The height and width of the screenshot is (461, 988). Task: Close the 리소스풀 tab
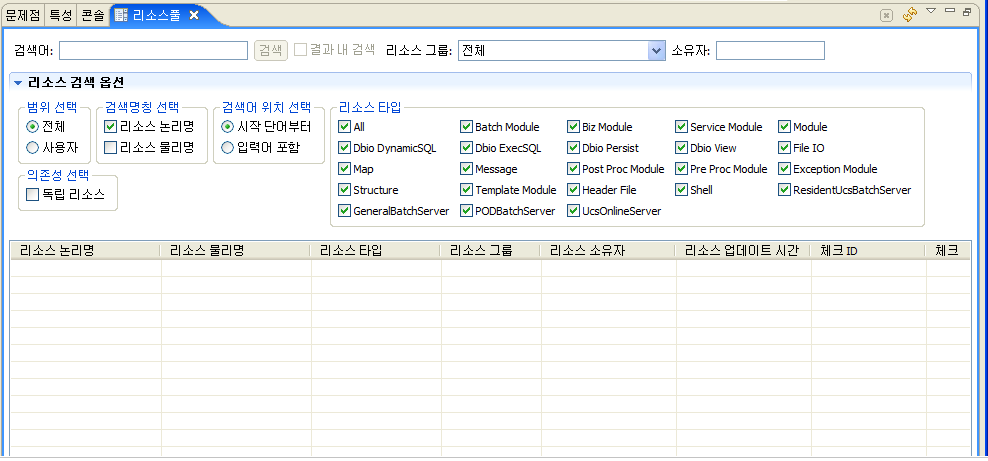pos(194,15)
